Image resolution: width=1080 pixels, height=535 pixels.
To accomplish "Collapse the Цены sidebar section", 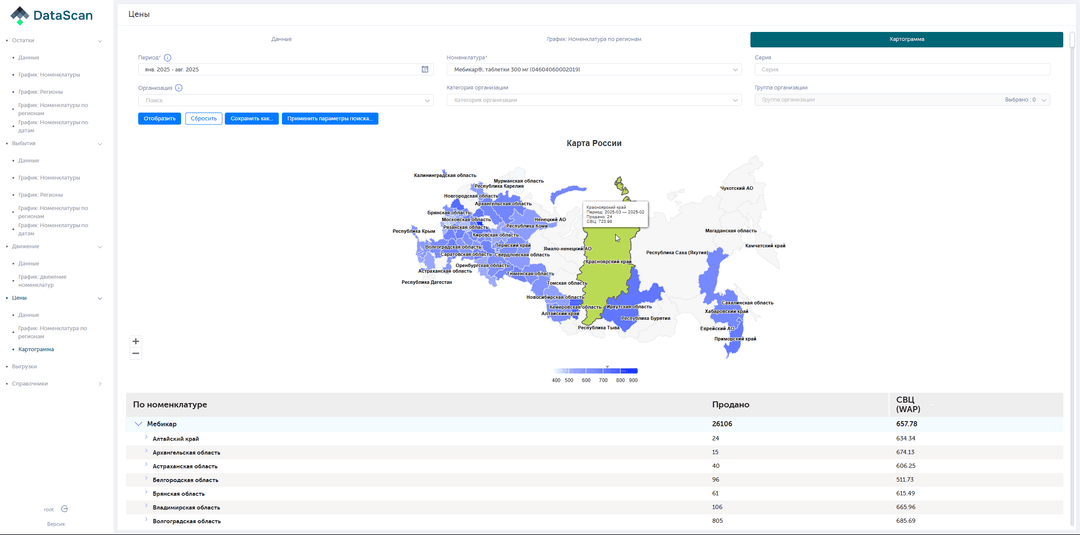I will (100, 298).
